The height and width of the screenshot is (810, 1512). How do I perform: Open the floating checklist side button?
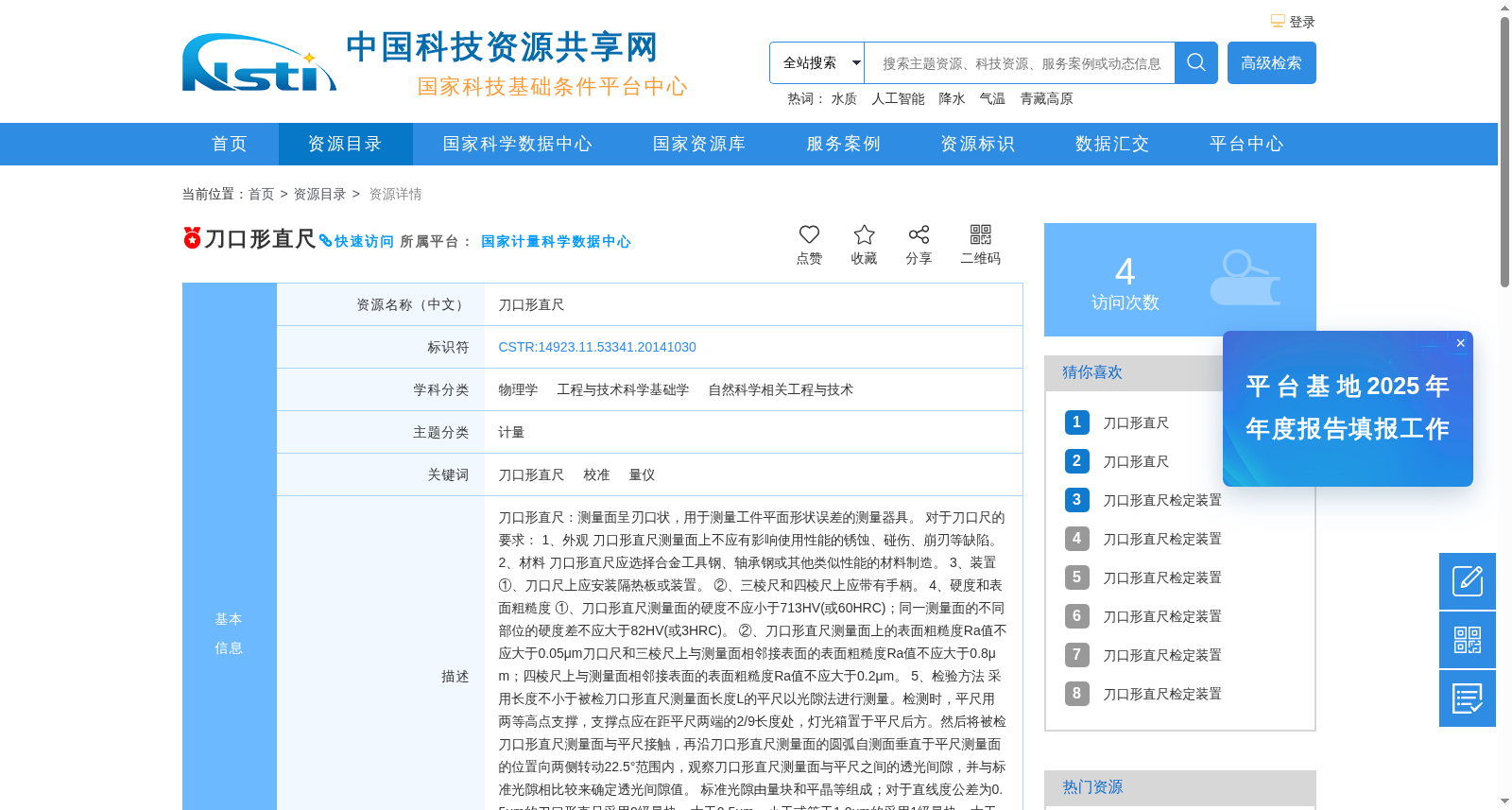point(1468,698)
